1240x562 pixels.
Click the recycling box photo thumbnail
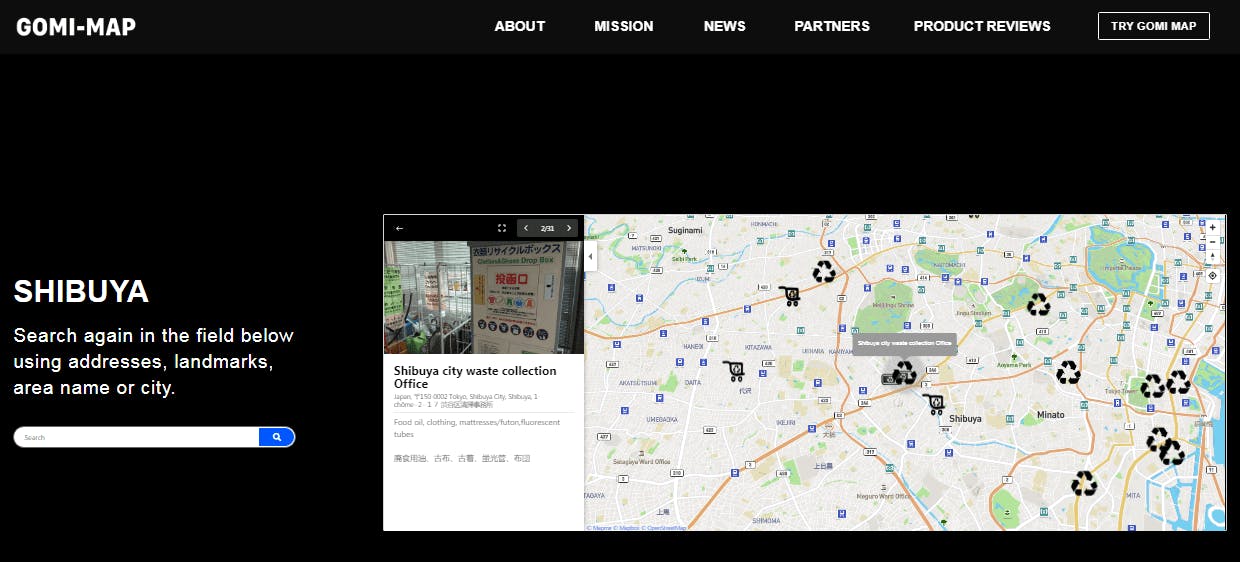point(483,297)
